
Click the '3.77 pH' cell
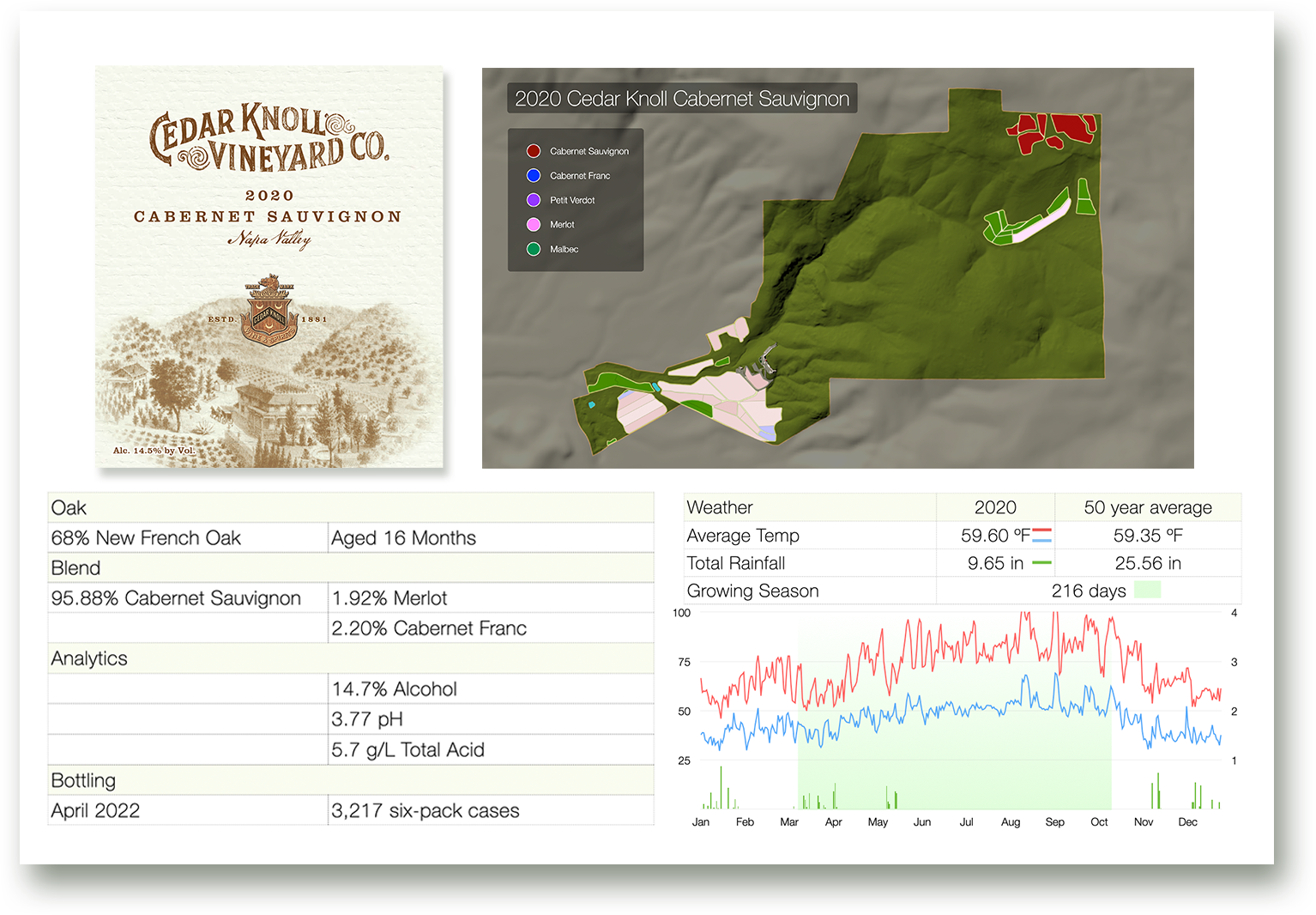click(x=491, y=718)
